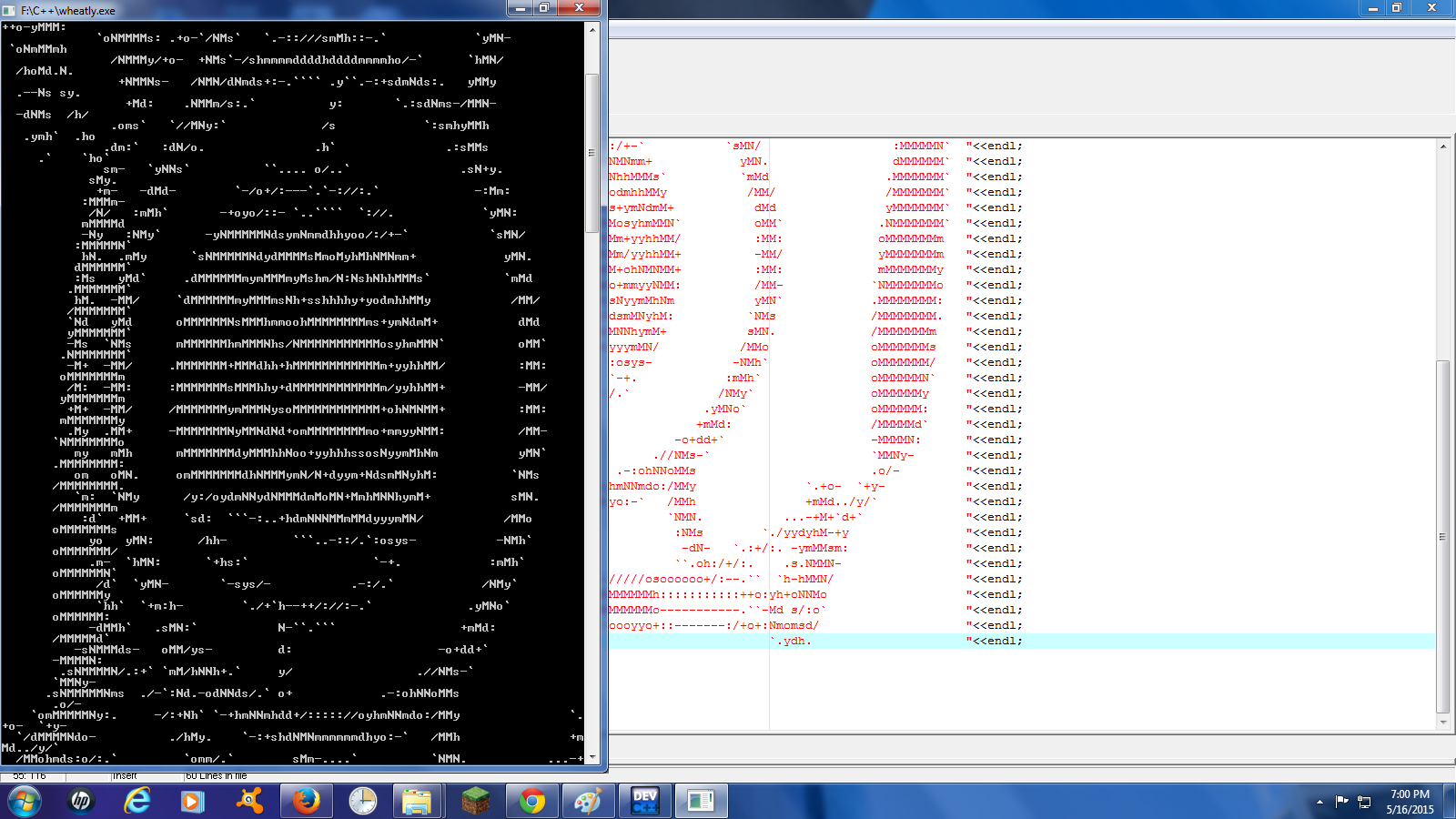
Task: Click the console vertical scrollbar thumb
Action: 592,153
